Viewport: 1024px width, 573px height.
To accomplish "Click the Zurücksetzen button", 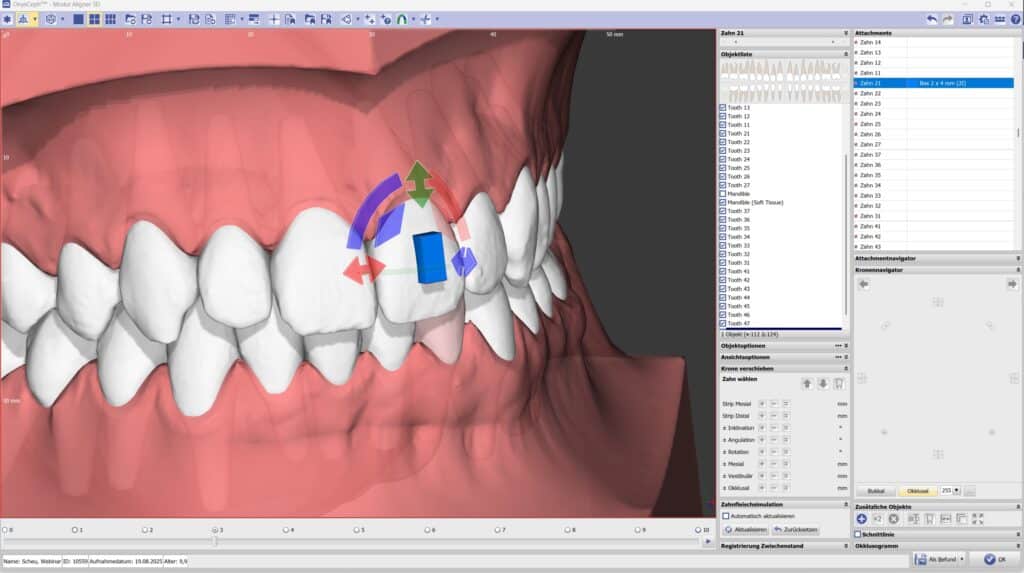I will (x=795, y=529).
